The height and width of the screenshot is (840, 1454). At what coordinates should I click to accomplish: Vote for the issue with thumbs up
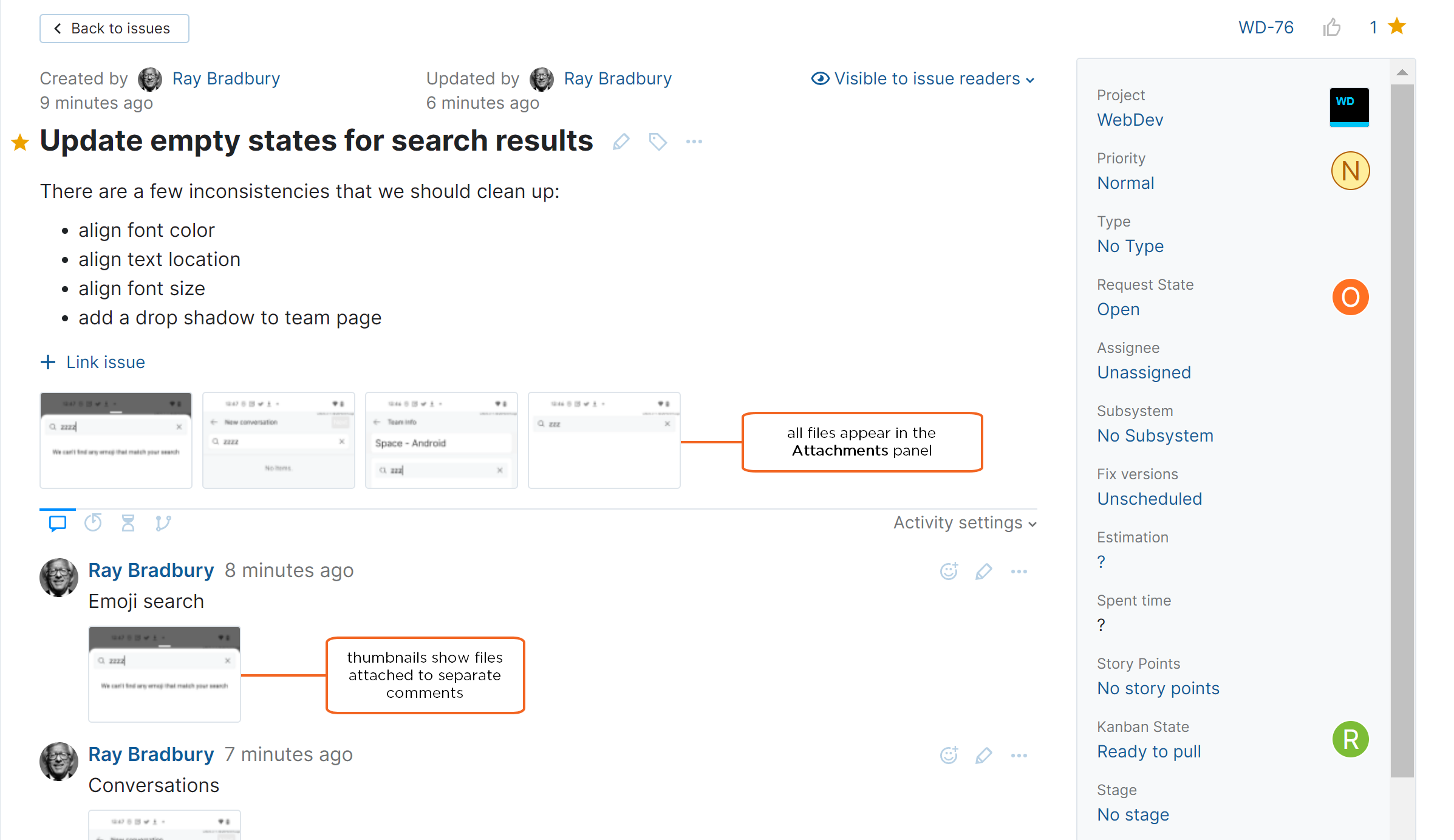1332,27
